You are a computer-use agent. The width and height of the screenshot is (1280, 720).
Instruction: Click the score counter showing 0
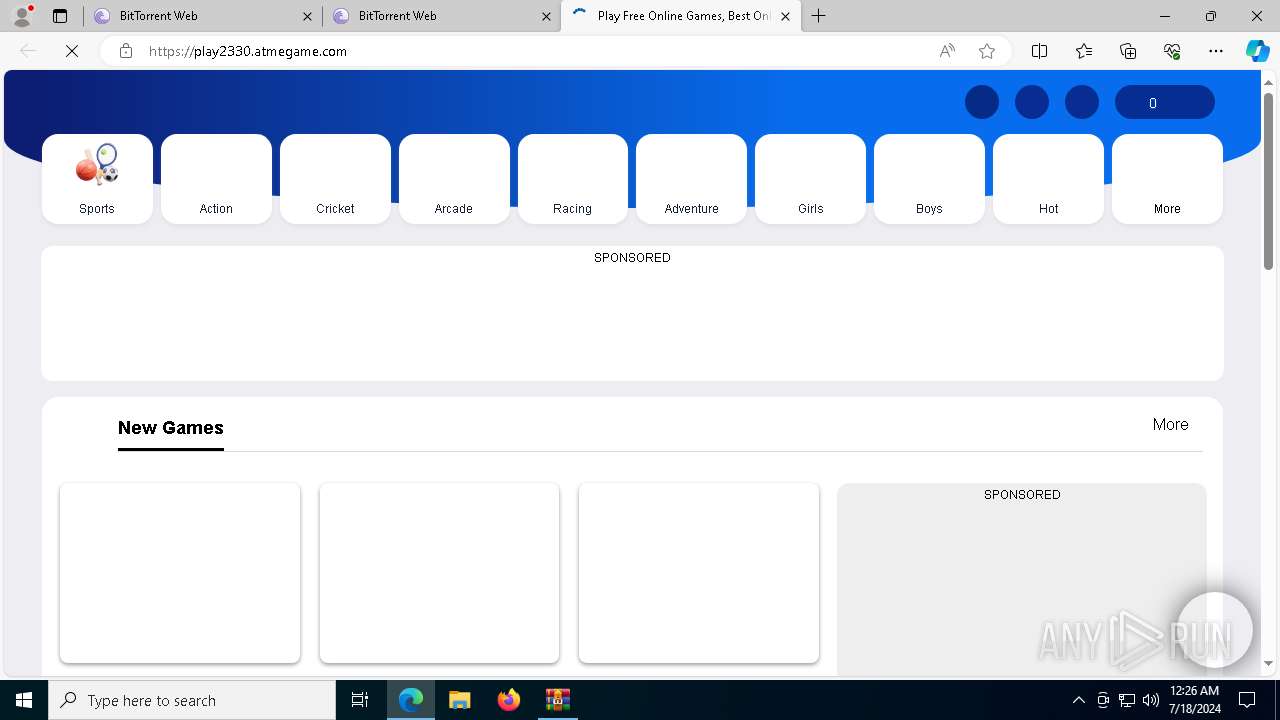(x=1165, y=103)
